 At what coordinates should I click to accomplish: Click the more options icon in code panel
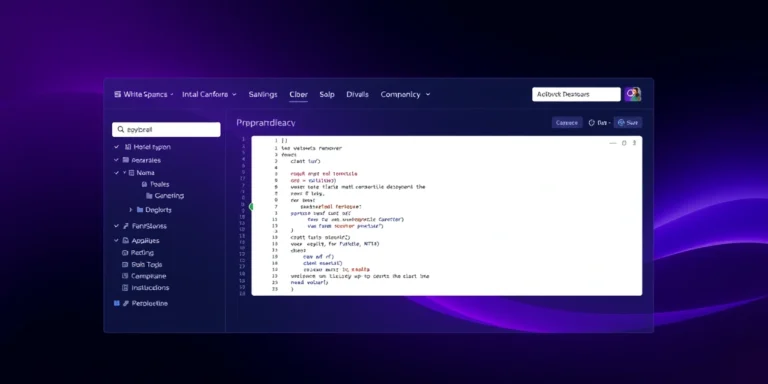(x=634, y=143)
